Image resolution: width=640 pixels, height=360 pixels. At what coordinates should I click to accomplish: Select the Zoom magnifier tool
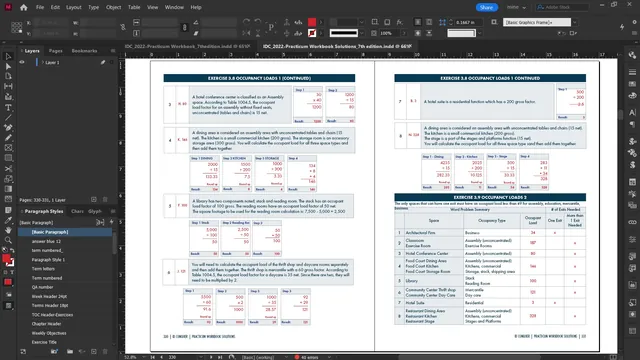[x=8, y=240]
